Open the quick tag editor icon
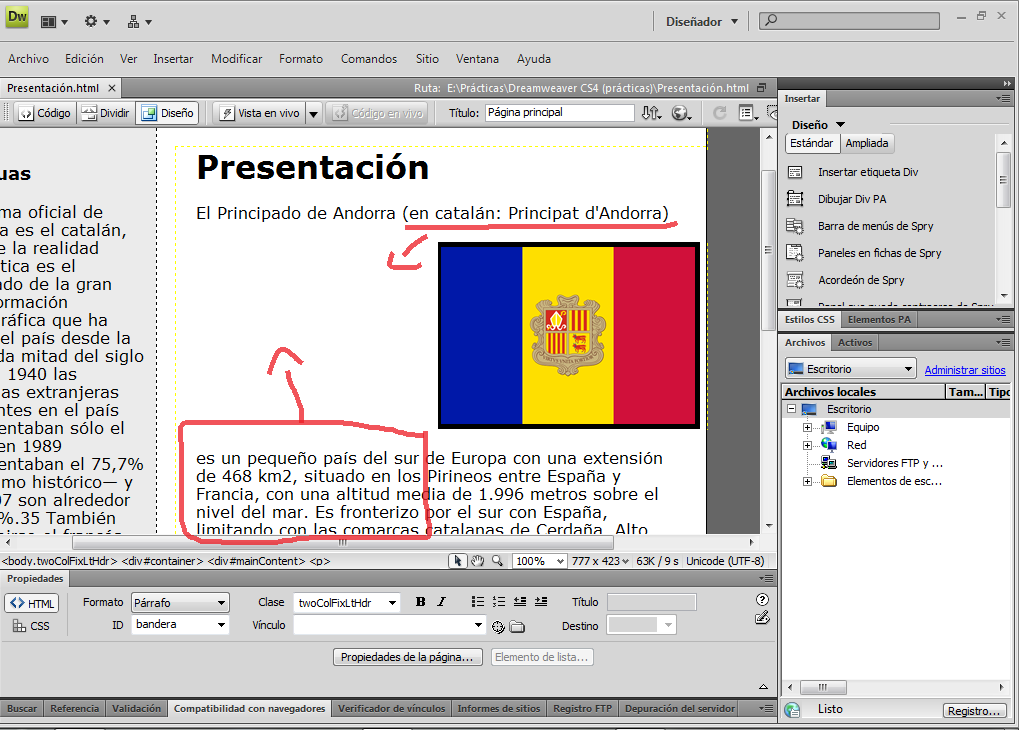The height and width of the screenshot is (730, 1019). (762, 618)
